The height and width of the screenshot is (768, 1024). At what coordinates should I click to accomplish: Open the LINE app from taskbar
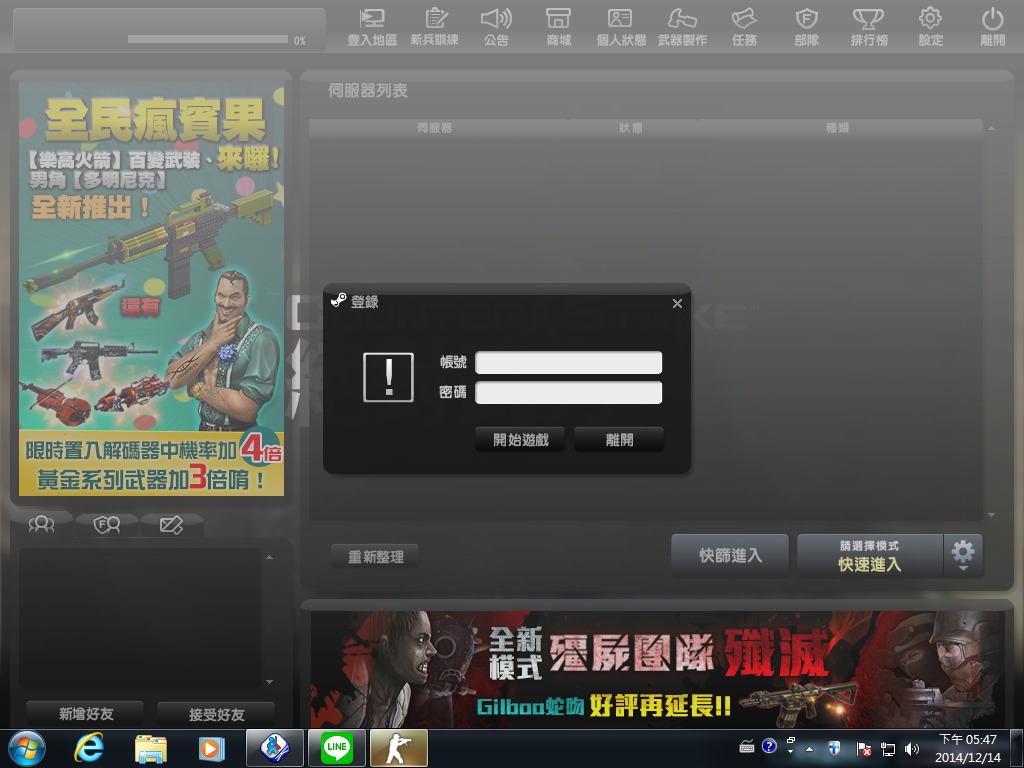tap(336, 748)
